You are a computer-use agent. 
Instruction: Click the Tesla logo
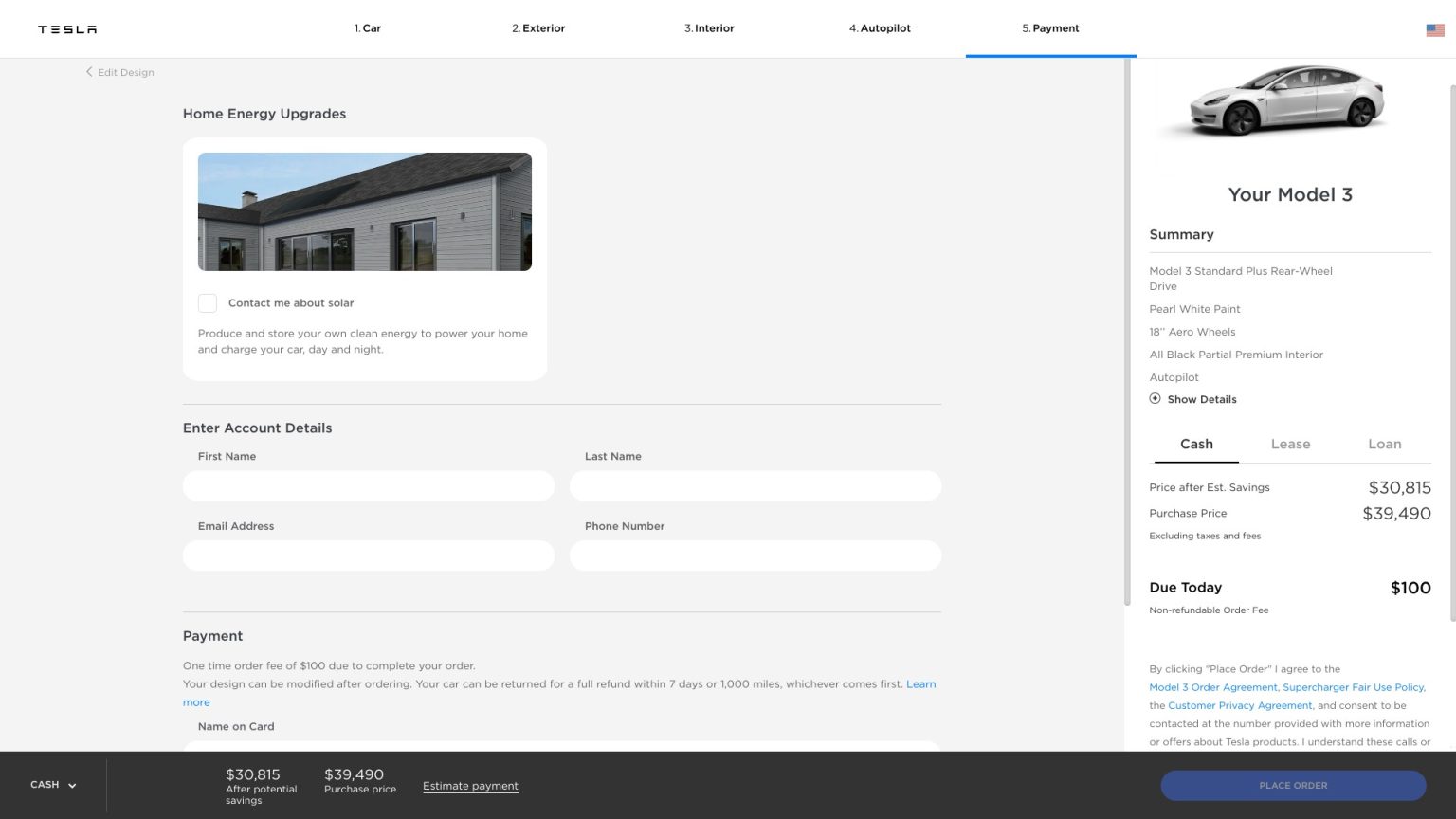pos(67,29)
